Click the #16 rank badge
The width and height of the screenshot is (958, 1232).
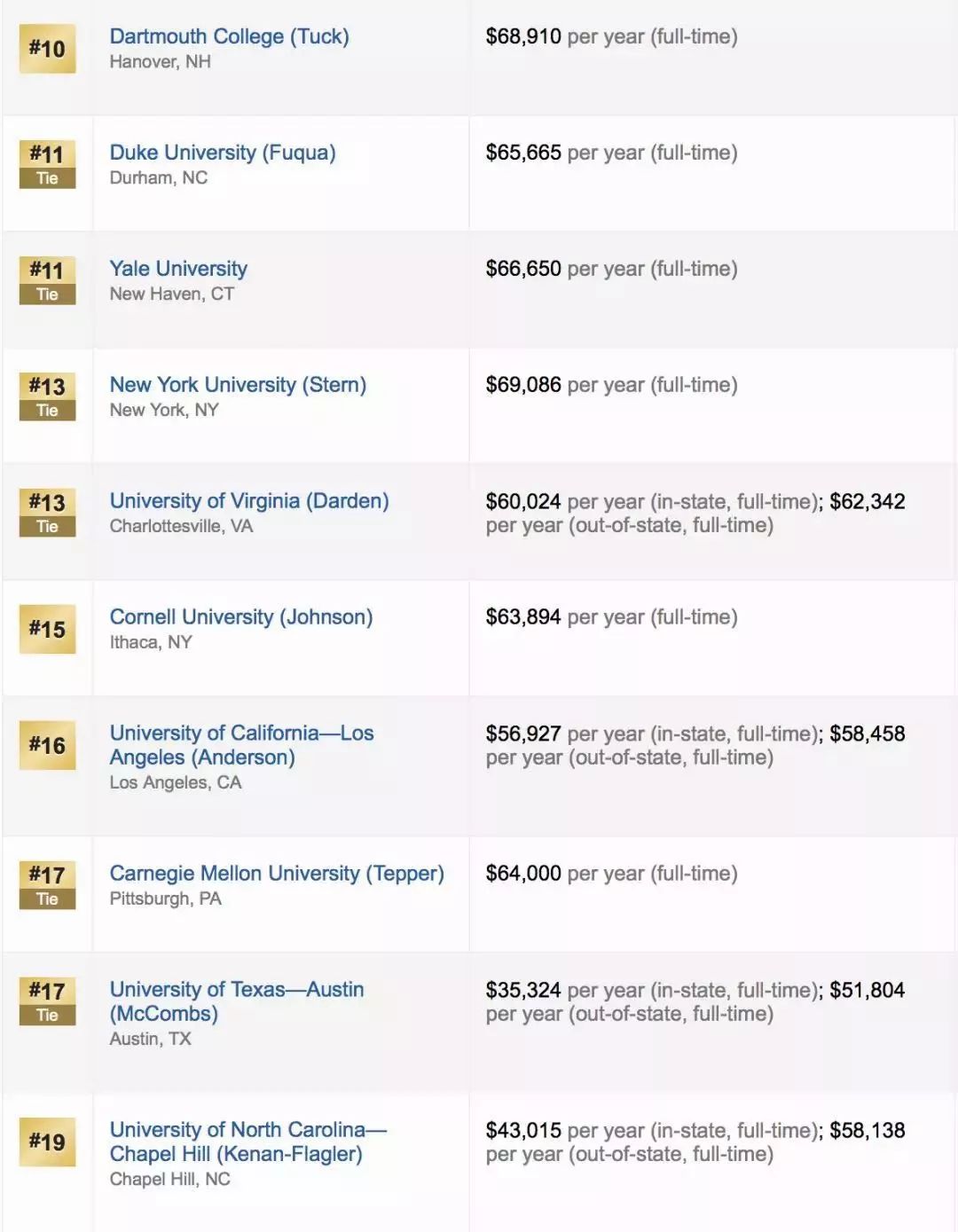pos(47,746)
